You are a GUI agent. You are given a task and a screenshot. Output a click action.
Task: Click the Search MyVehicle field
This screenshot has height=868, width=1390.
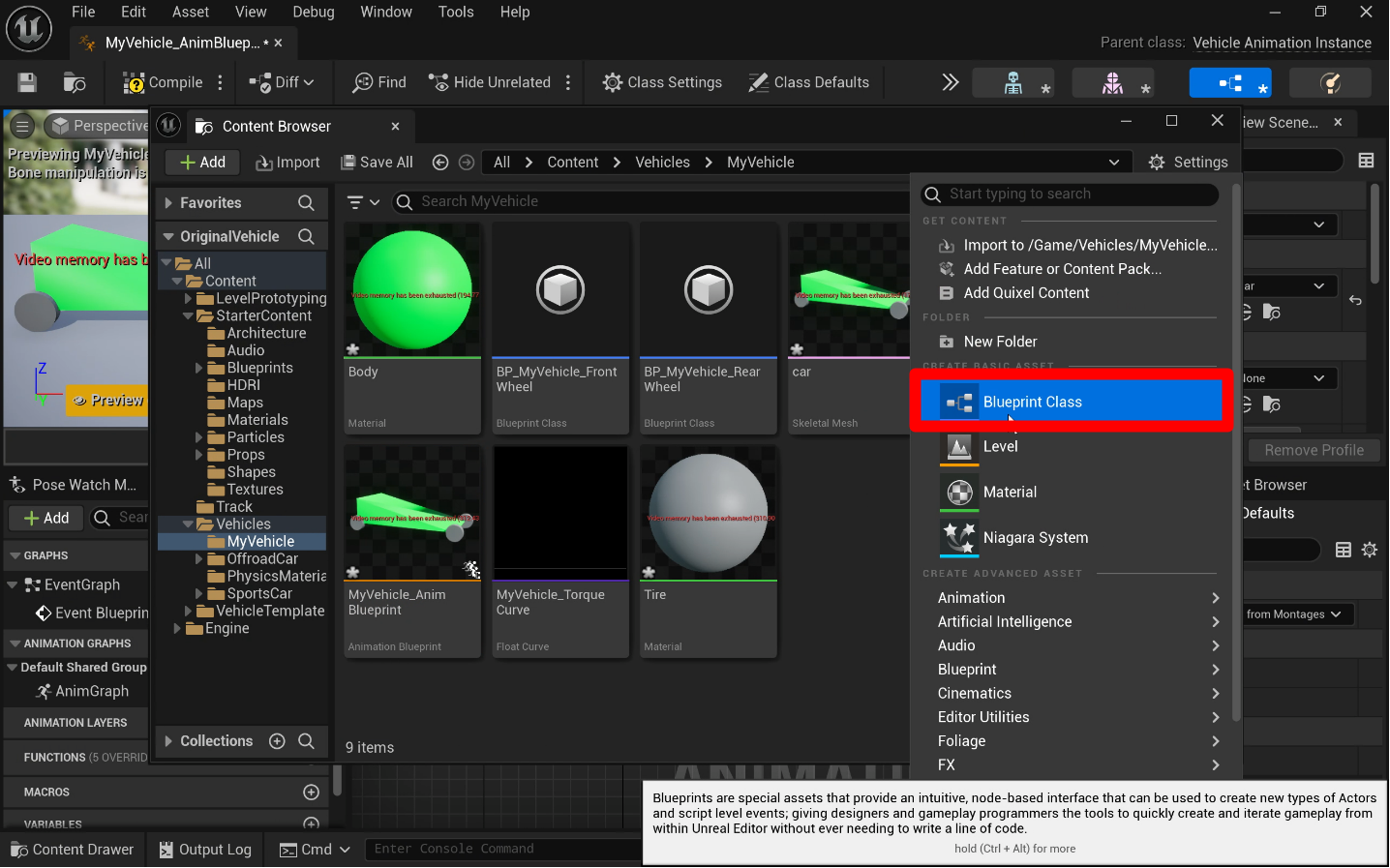[650, 201]
